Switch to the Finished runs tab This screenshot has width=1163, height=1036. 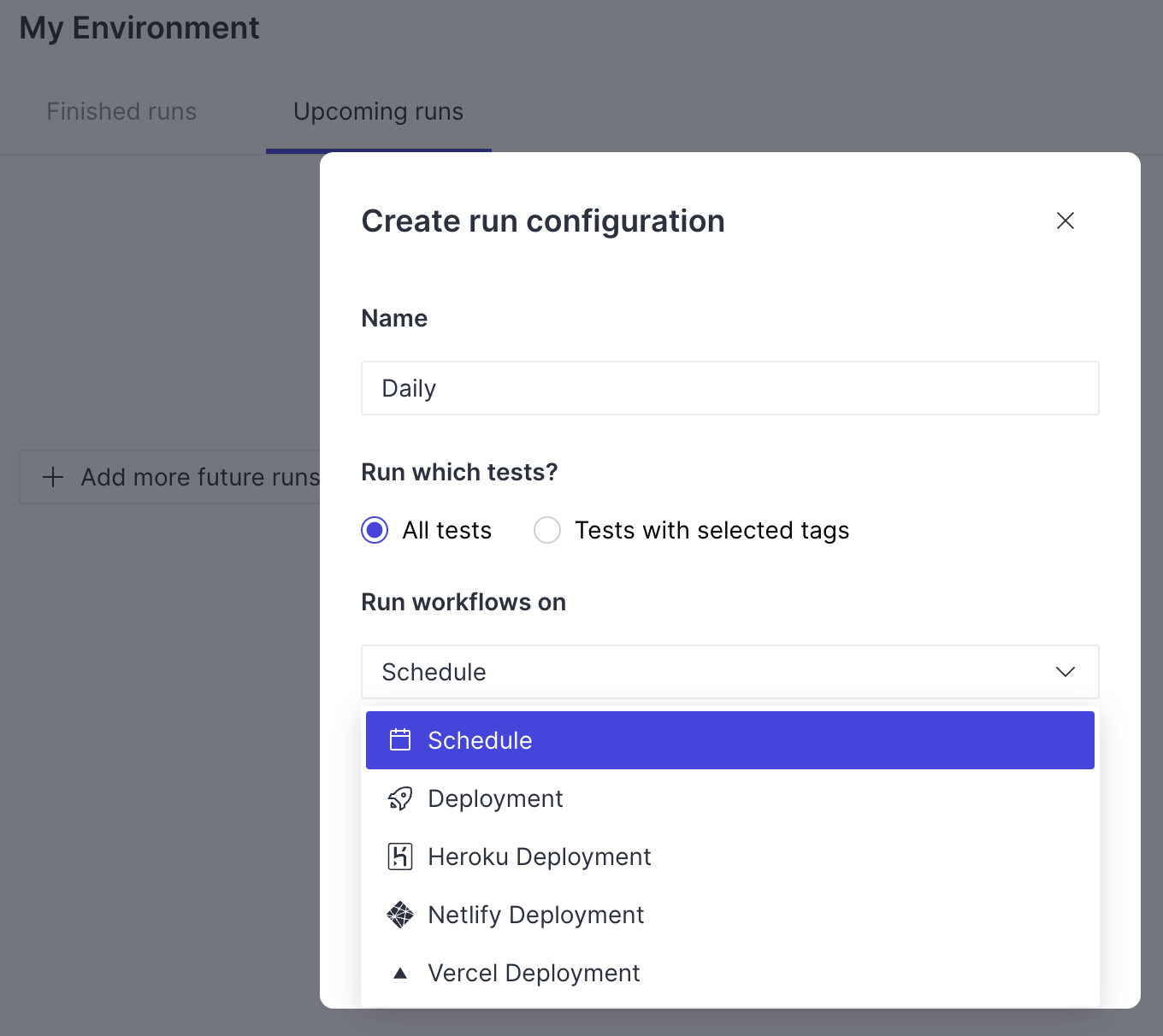click(121, 112)
